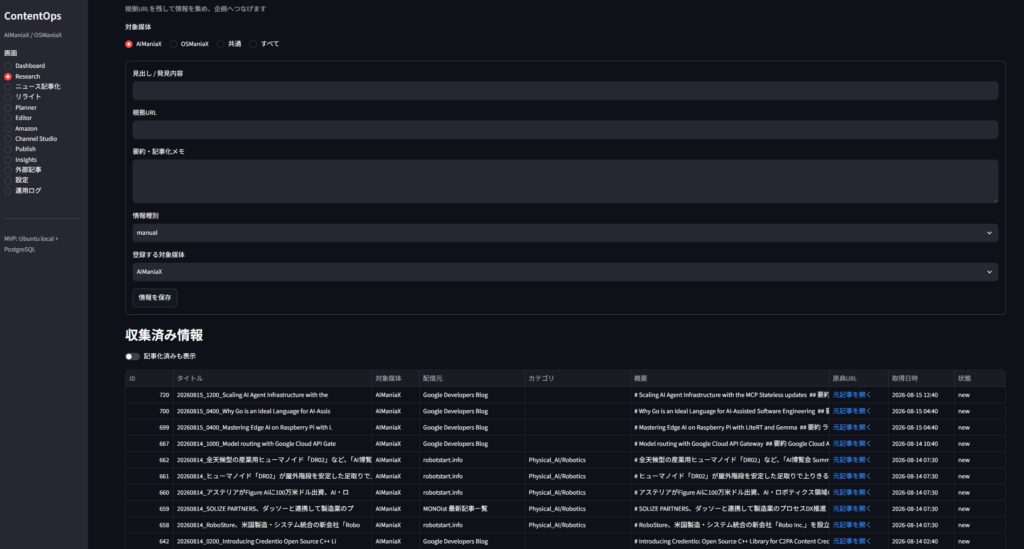The width and height of the screenshot is (1024, 549).
Task: Select title cell '20260815_1200_Scaling AI Agent Infrastructure'
Action: (x=272, y=395)
